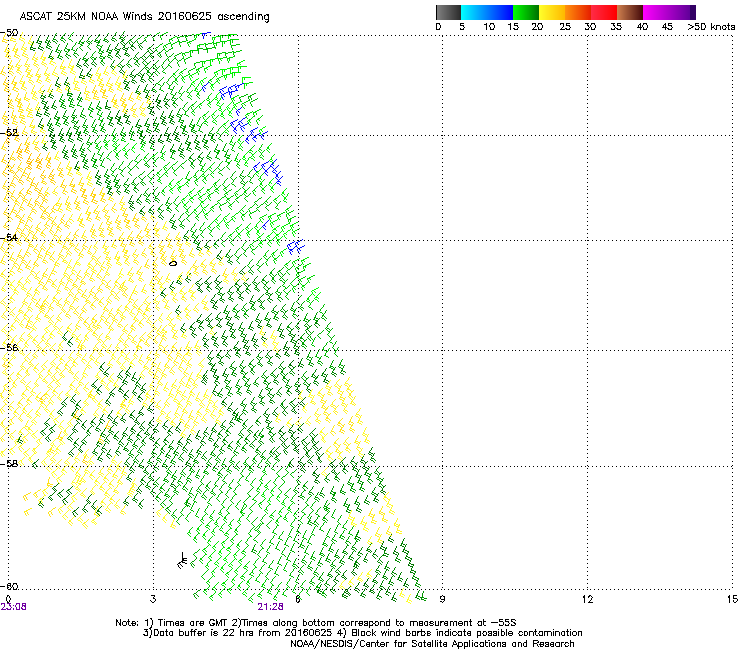This screenshot has height=650, width=740.
Task: Click the '-56' latitude axis label
Action: click(x=9, y=347)
